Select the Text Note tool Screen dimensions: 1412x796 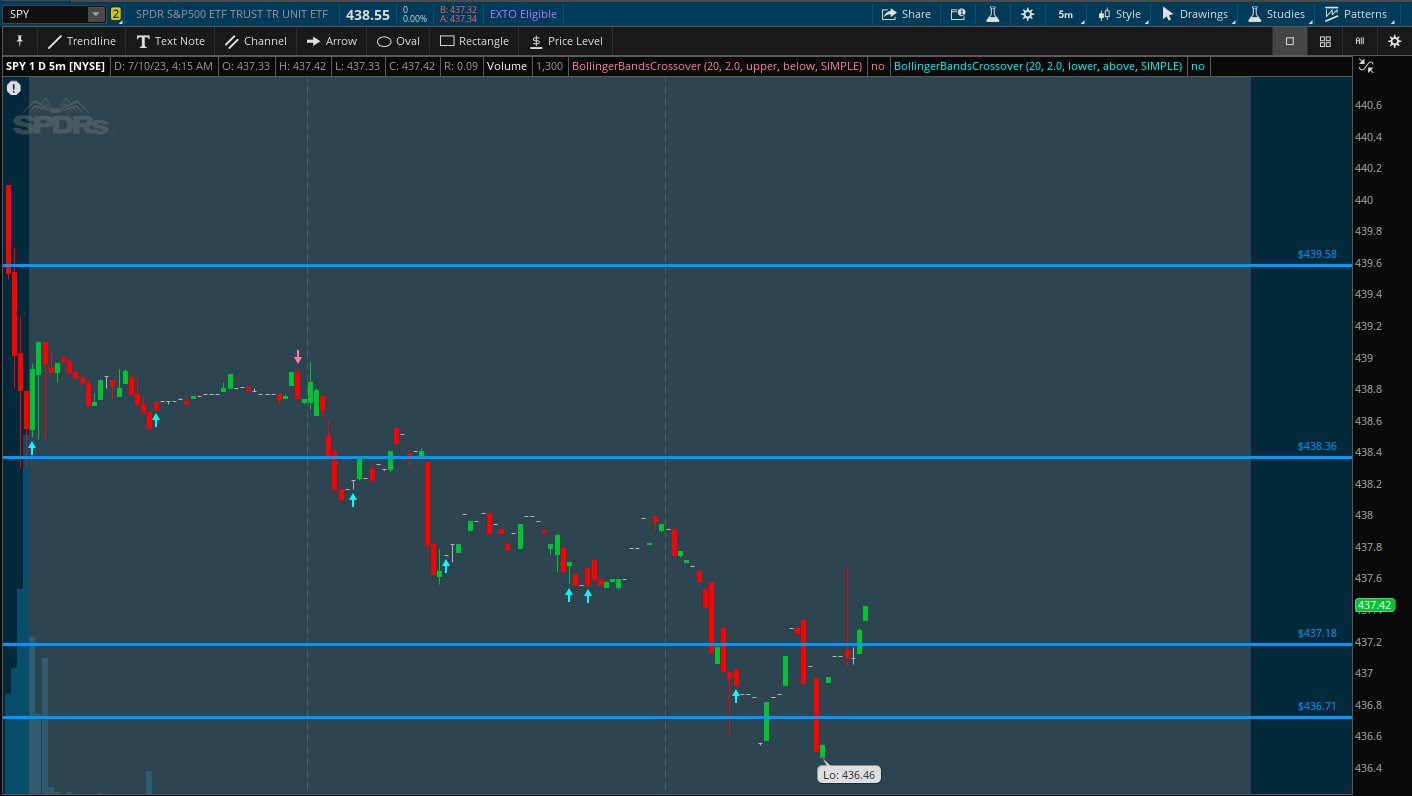pyautogui.click(x=170, y=41)
